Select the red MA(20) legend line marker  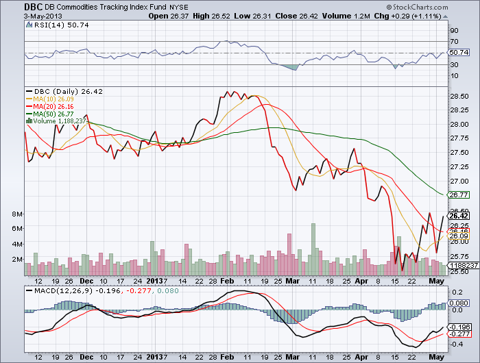point(29,107)
